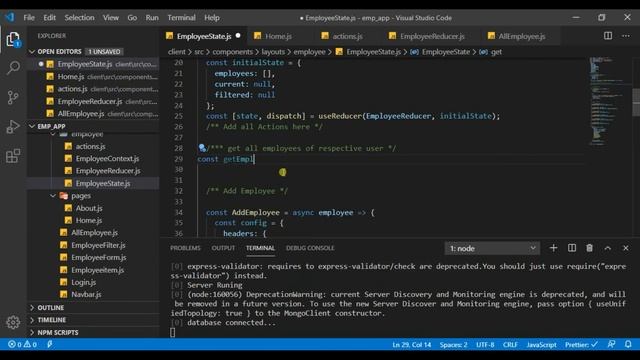
Task: Open the Explorer view in activity bar
Action: click(x=13, y=40)
